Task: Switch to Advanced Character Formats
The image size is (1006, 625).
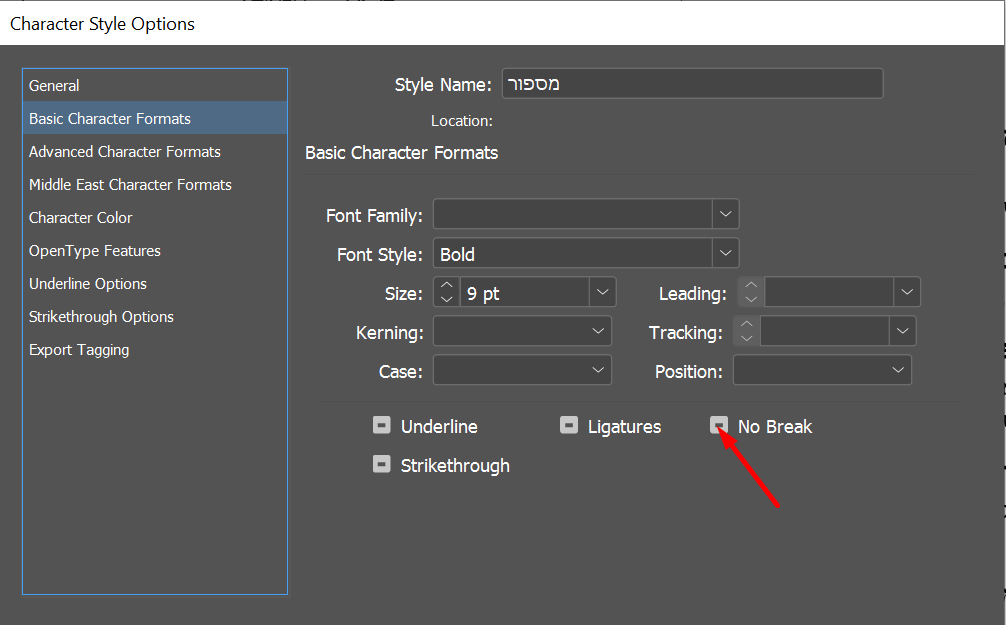Action: click(x=125, y=152)
